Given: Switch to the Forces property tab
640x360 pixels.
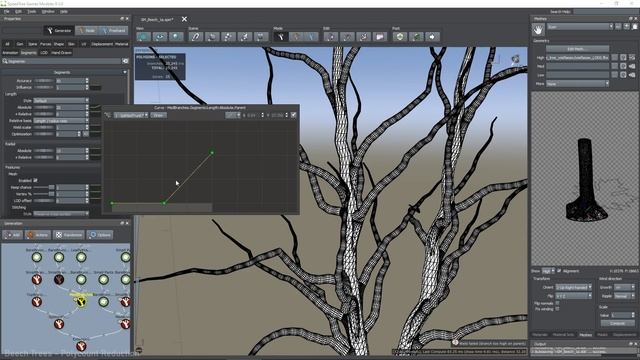Looking at the screenshot, I should pyautogui.click(x=45, y=44).
